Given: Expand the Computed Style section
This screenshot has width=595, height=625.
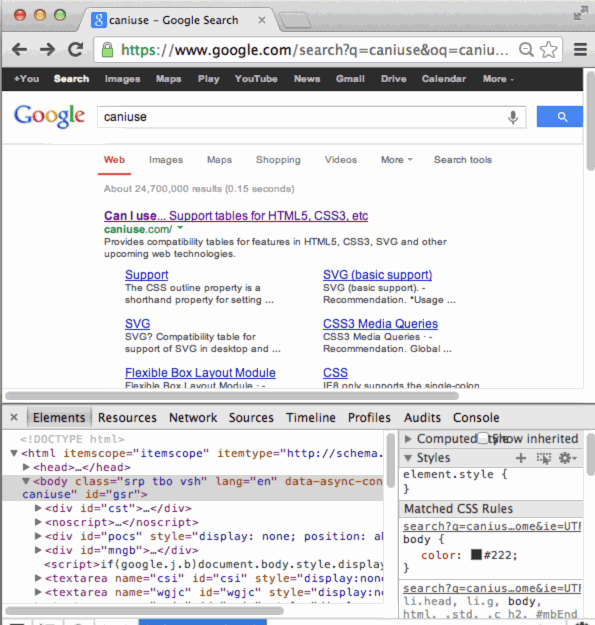Looking at the screenshot, I should 407,438.
